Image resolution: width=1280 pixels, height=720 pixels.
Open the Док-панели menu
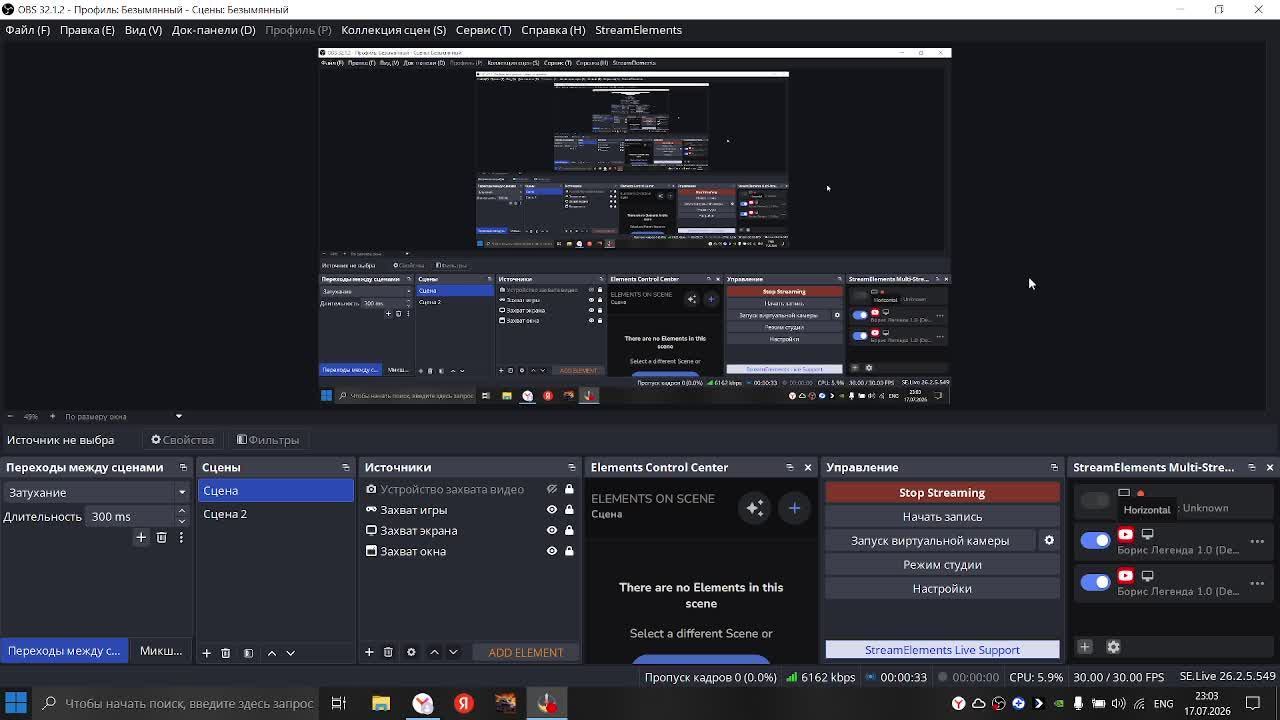coord(213,30)
